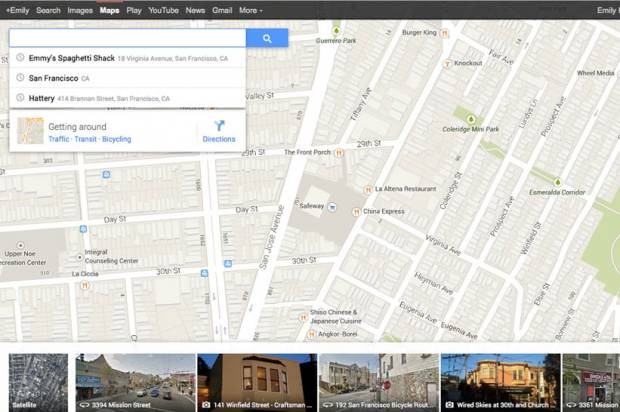Viewport: 620px width, 412px height.
Task: Click the transit stop icon on Day St
Action: click(83, 229)
